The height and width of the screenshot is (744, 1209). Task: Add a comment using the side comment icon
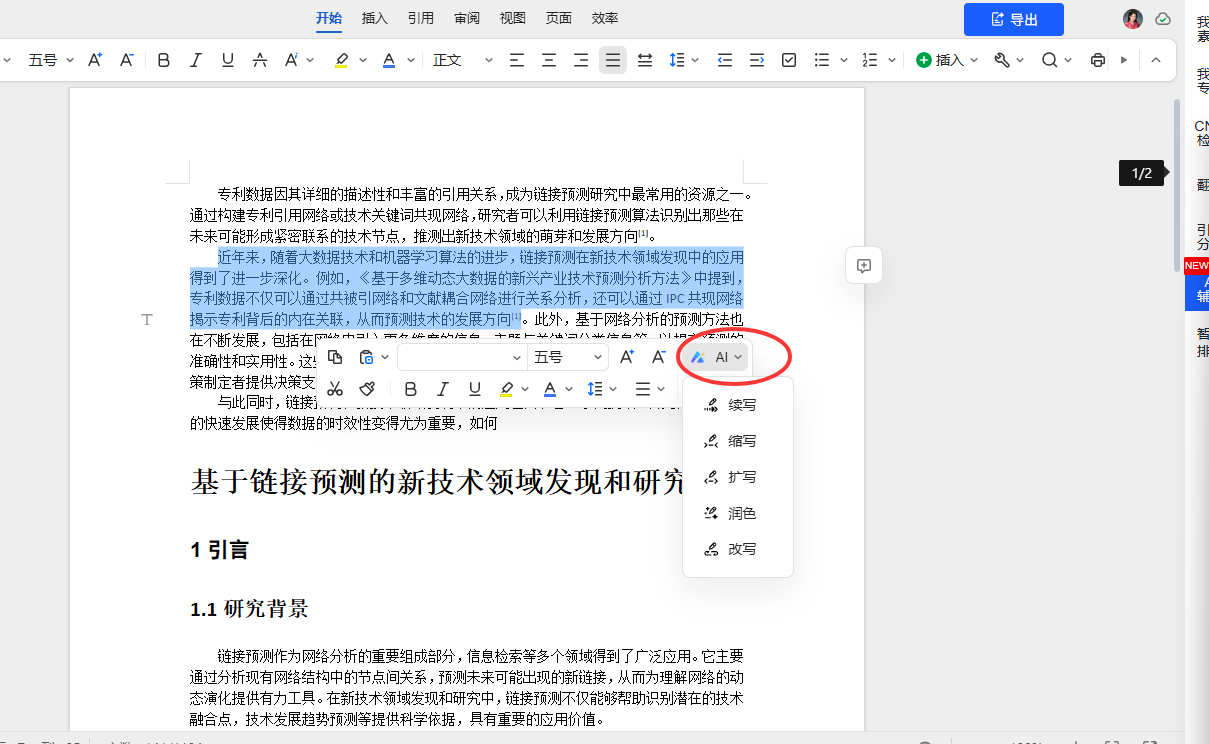tap(864, 266)
